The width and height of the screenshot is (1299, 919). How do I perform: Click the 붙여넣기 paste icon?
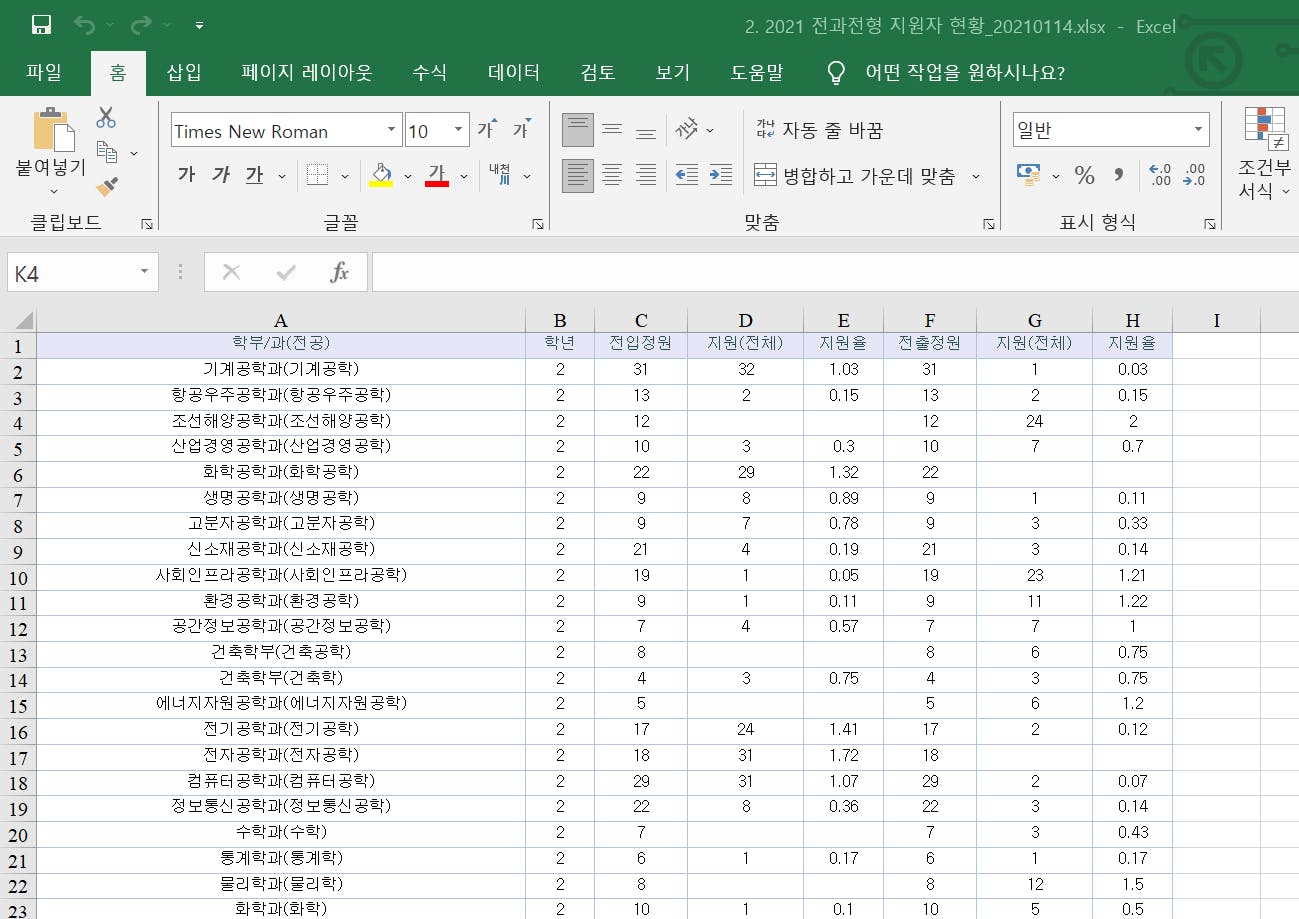tap(52, 130)
